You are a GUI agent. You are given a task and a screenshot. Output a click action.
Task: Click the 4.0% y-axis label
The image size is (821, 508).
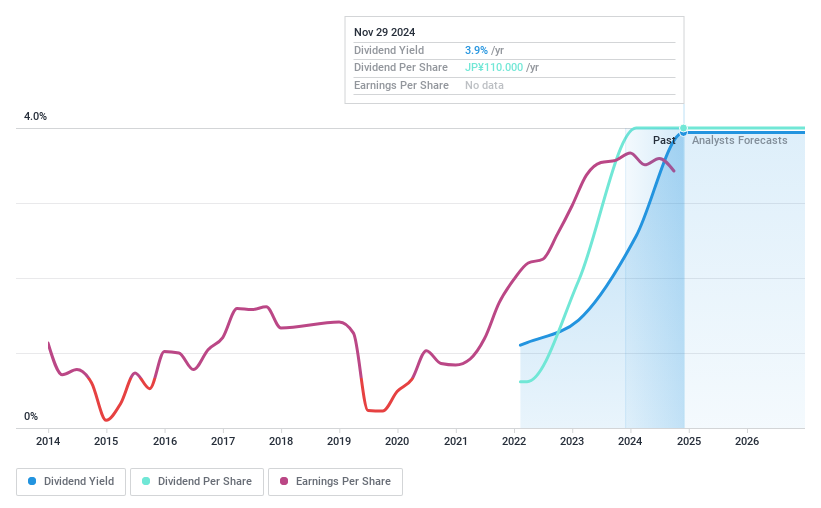click(35, 117)
